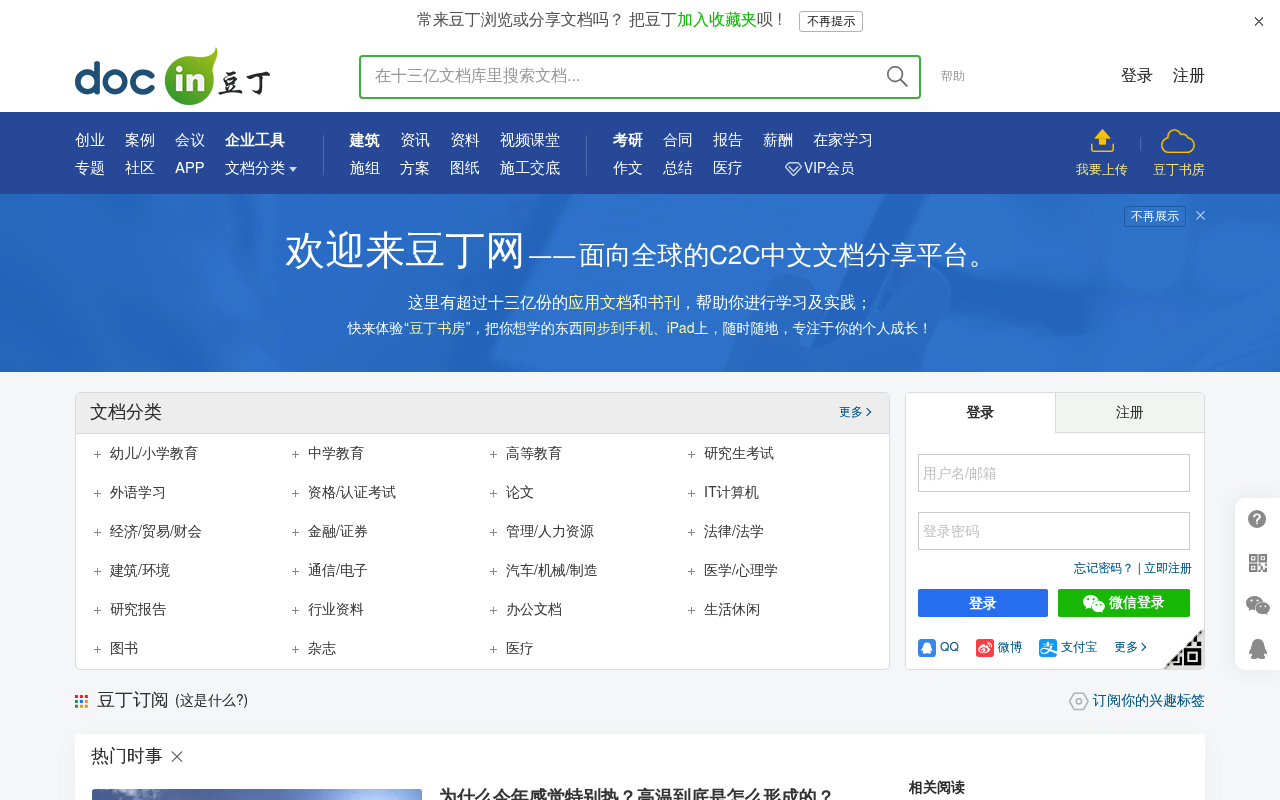Viewport: 1280px width, 800px height.
Task: Close the top bookmark reminder bar
Action: pos(1259,21)
